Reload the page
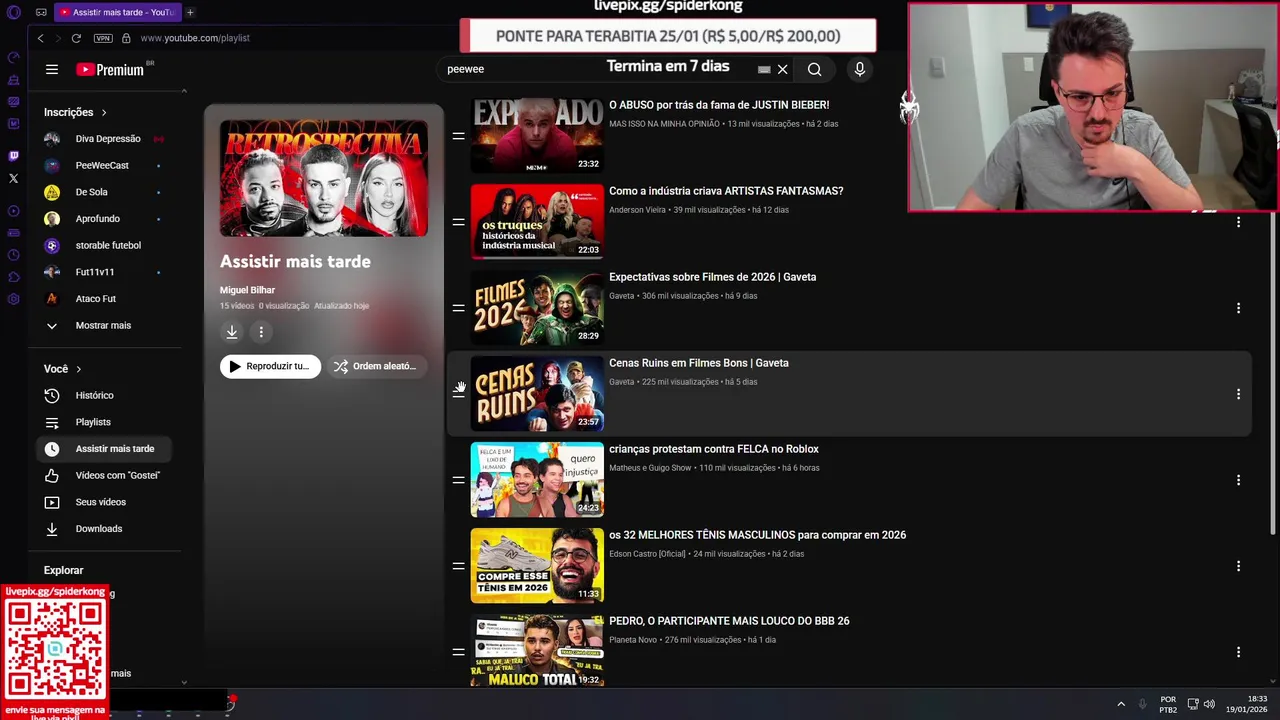The image size is (1280, 720). [x=76, y=38]
